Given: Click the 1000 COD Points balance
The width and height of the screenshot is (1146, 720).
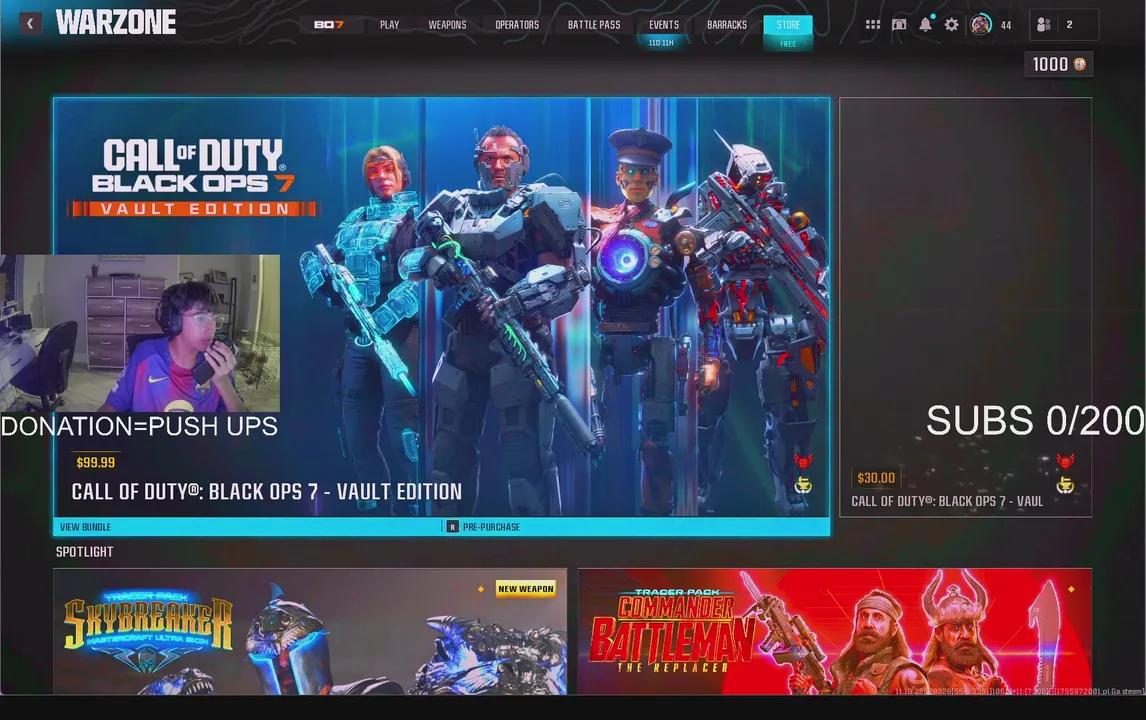Looking at the screenshot, I should pos(1058,64).
